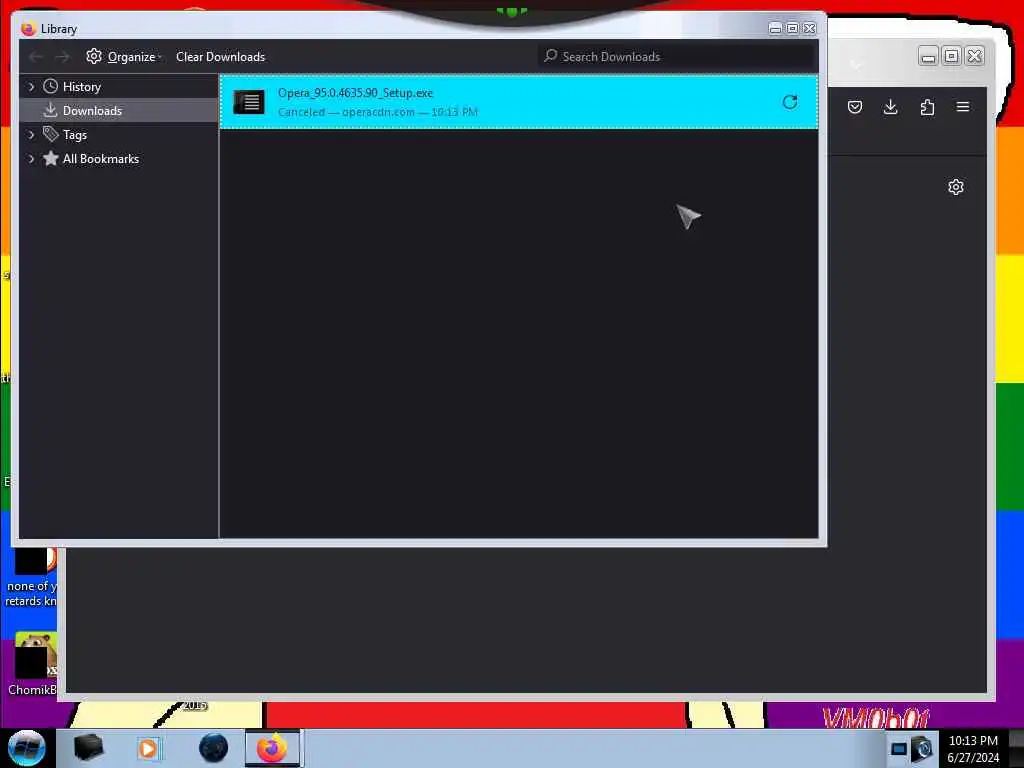Focus the Search Downloads field
This screenshot has height=768, width=1024.
(x=678, y=57)
